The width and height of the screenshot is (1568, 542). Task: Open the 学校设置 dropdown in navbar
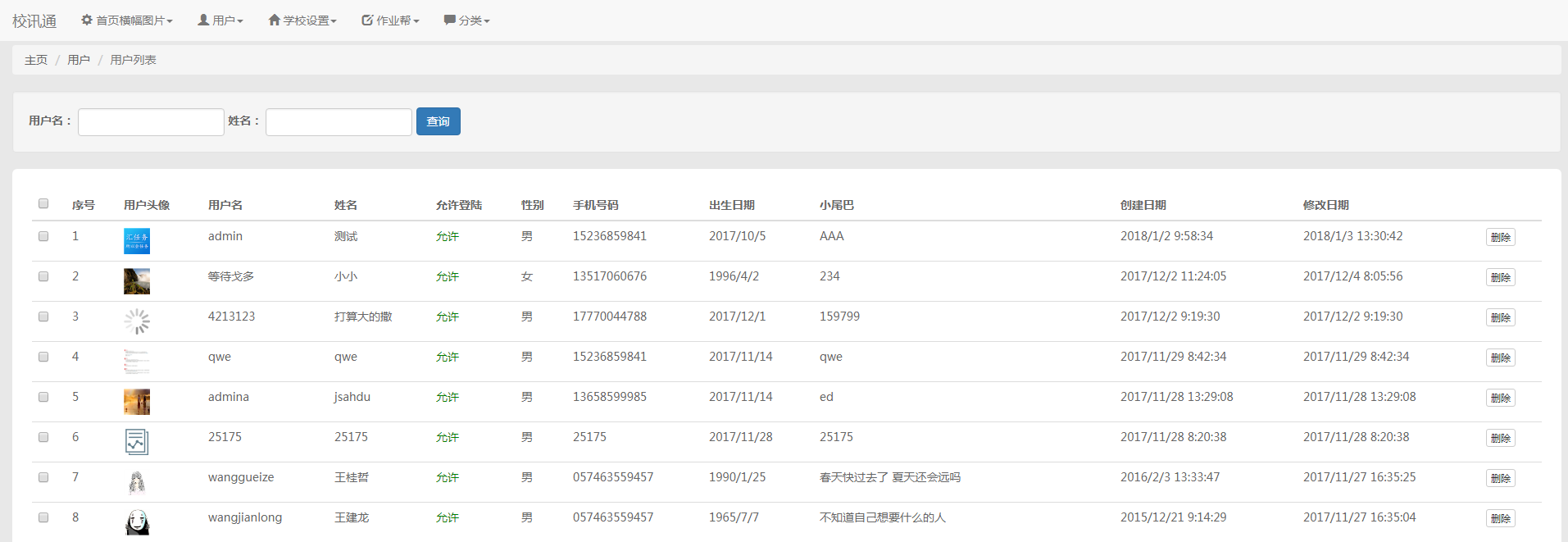click(x=302, y=20)
